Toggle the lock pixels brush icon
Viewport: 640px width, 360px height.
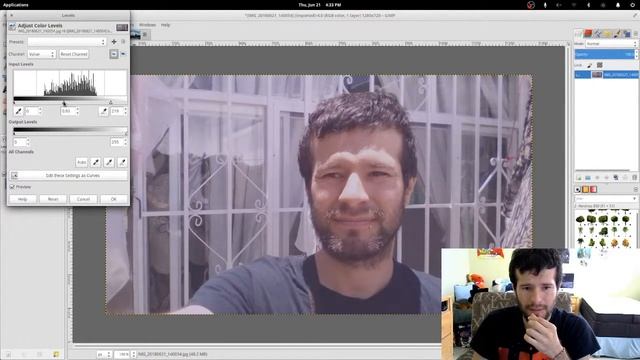click(x=589, y=65)
